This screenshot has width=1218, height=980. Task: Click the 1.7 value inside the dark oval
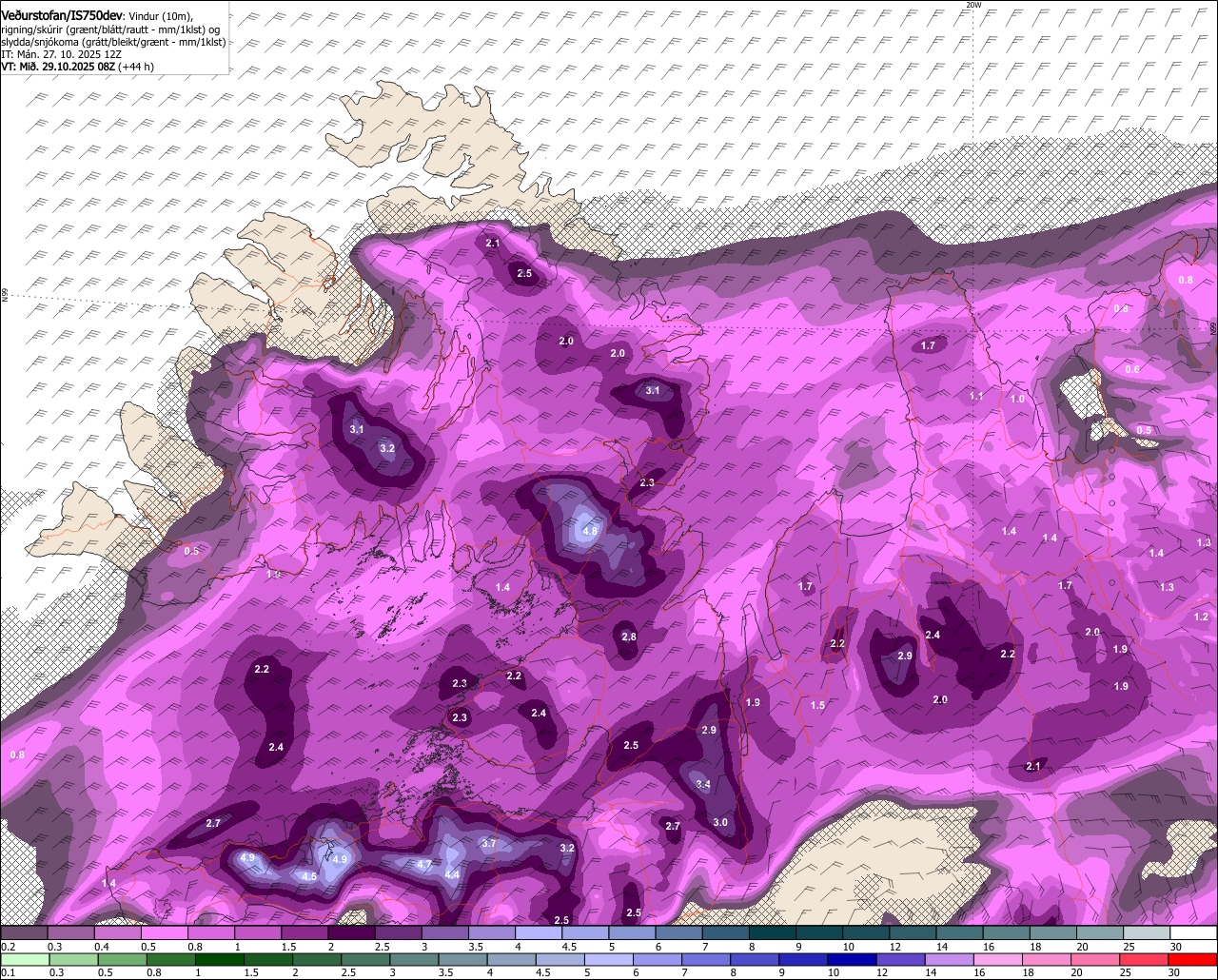pos(929,345)
